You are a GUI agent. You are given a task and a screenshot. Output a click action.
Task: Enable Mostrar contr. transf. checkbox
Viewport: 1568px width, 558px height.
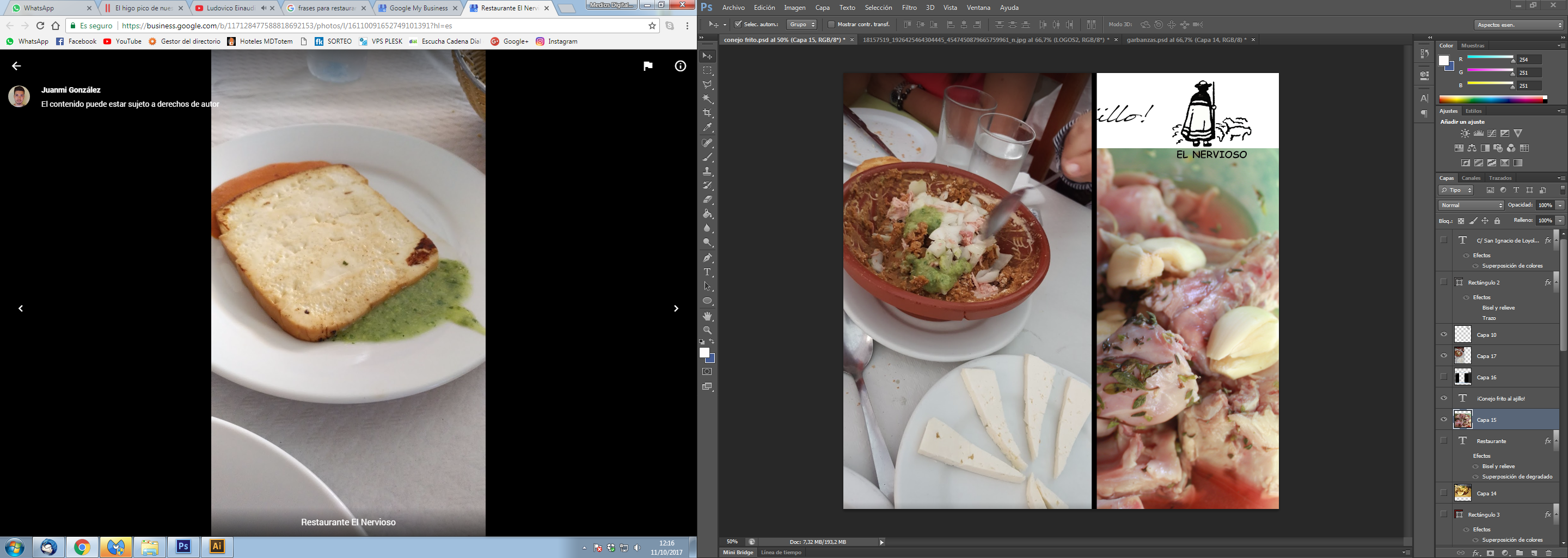(x=831, y=25)
